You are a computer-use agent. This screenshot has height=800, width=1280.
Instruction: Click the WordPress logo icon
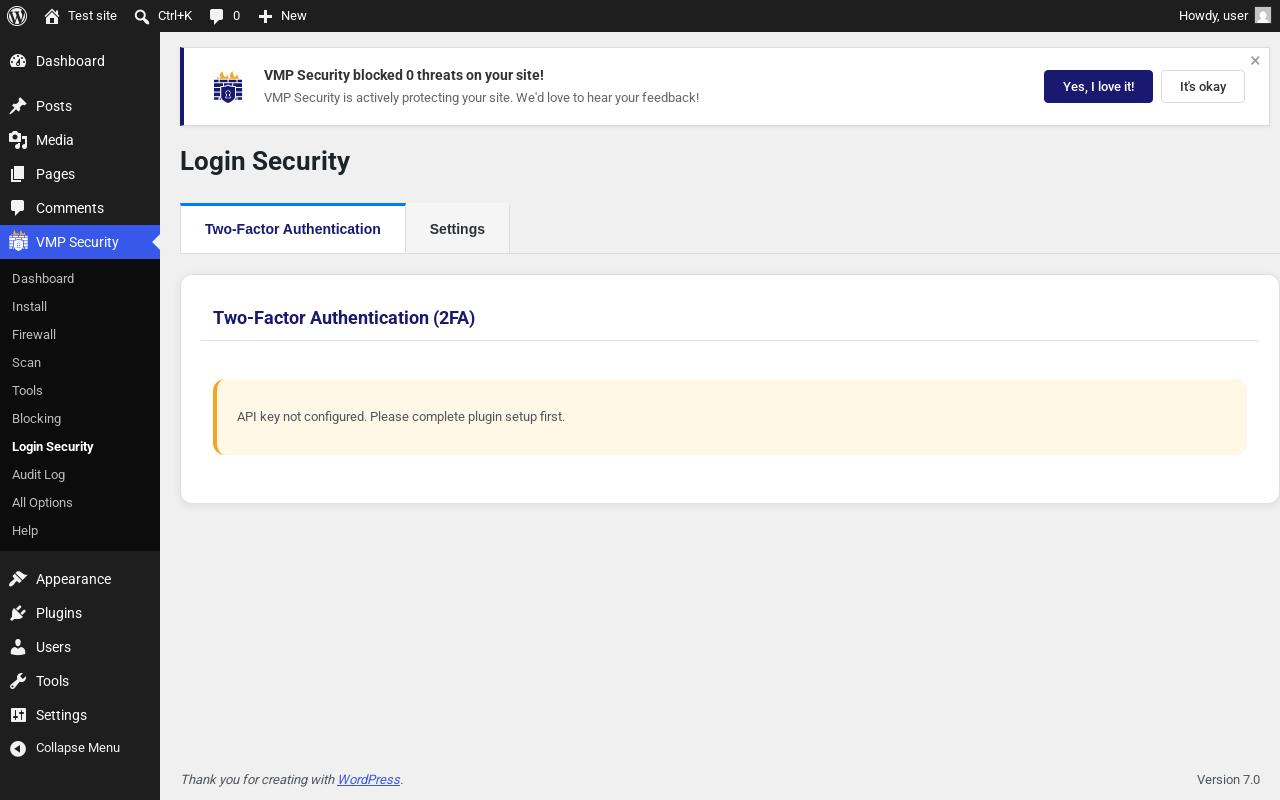[17, 16]
